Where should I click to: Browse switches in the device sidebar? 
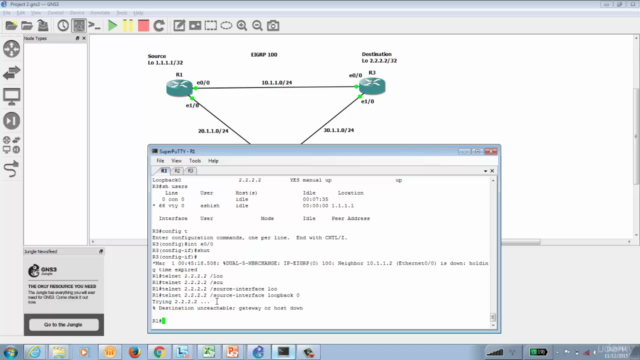(11, 73)
